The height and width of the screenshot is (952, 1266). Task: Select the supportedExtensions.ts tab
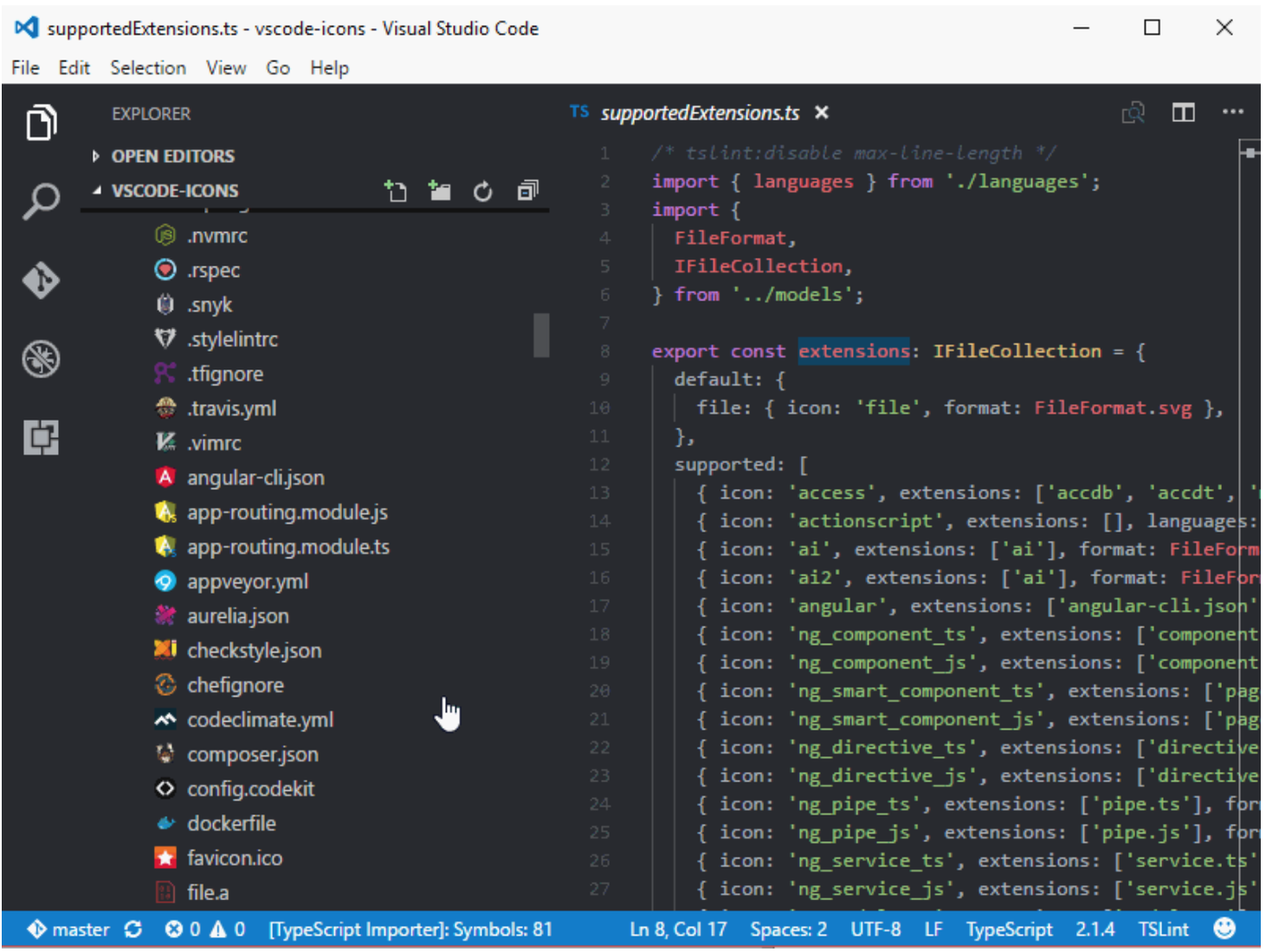tap(699, 113)
